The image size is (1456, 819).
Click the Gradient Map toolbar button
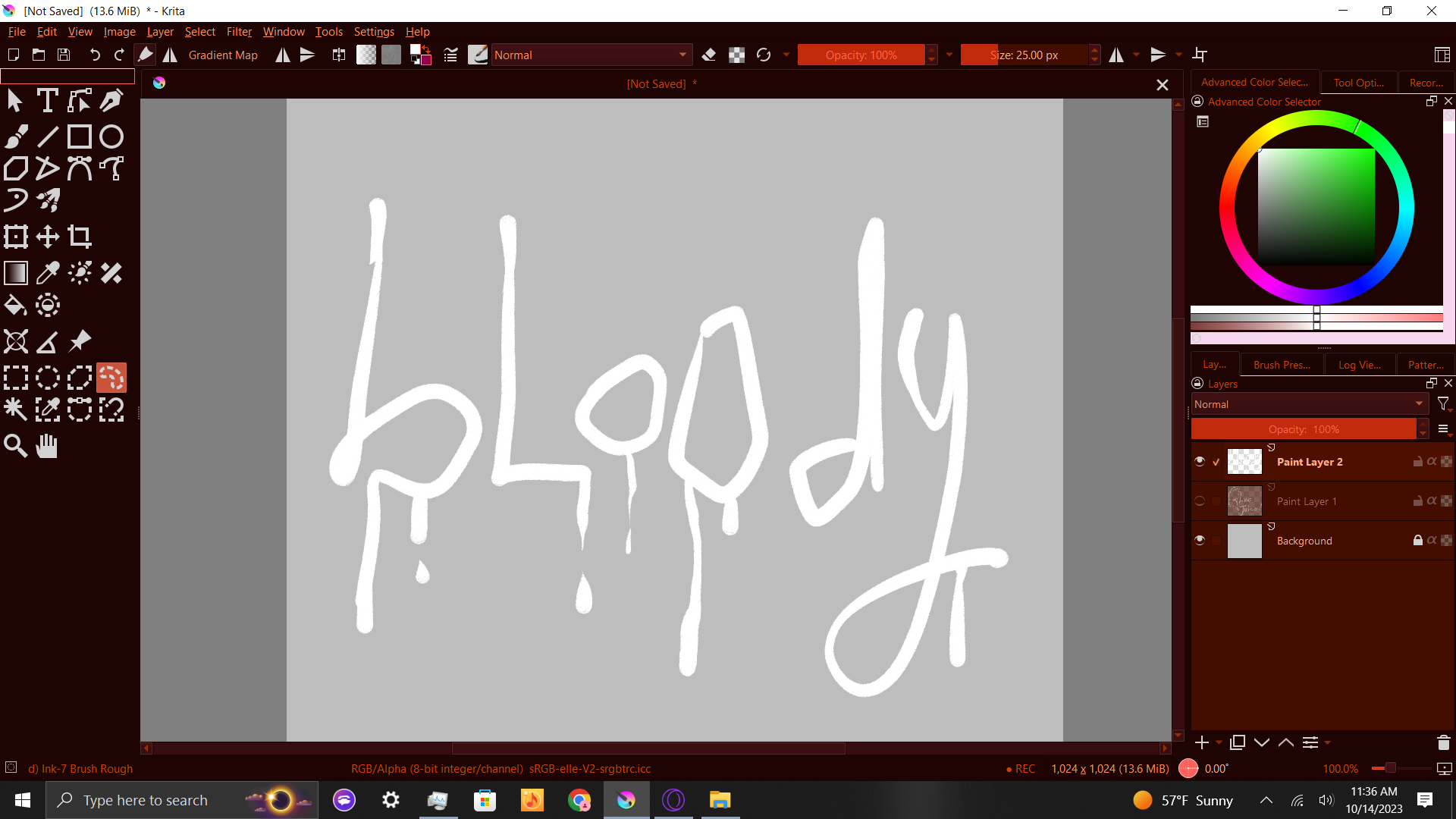coord(223,55)
